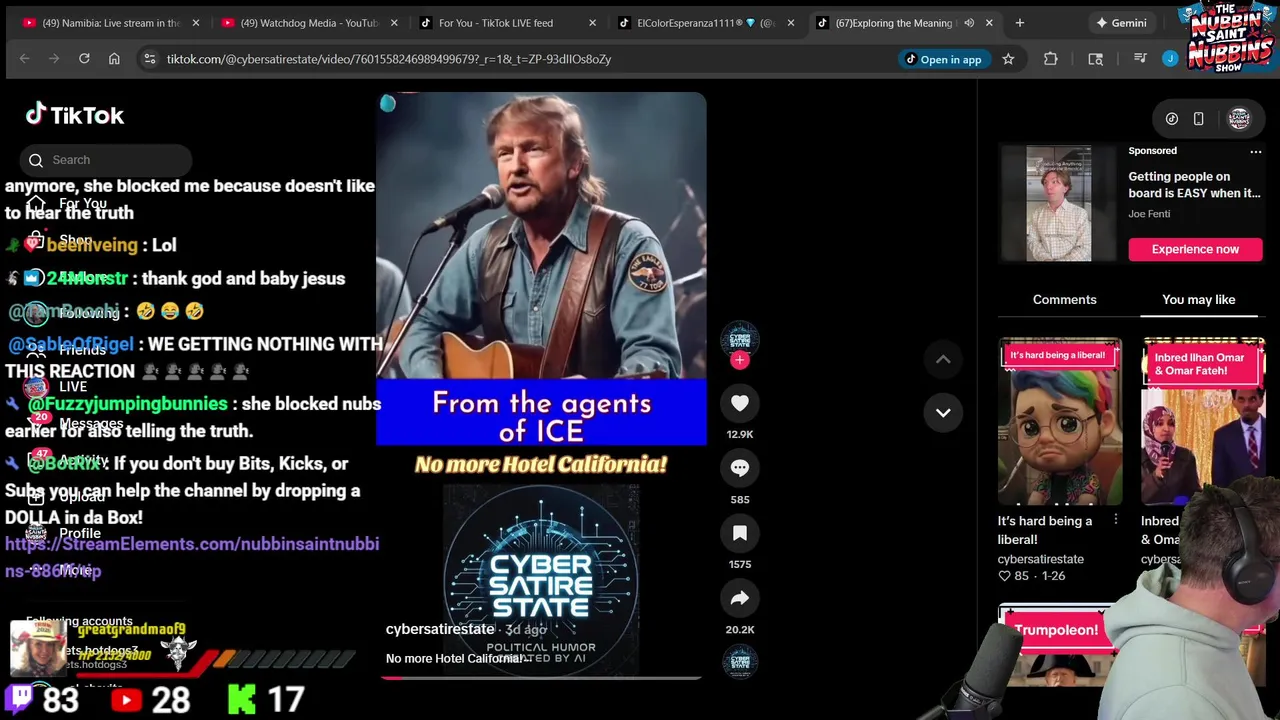This screenshot has height=720, width=1280.
Task: Bookmark the video to favorites
Action: 740,534
